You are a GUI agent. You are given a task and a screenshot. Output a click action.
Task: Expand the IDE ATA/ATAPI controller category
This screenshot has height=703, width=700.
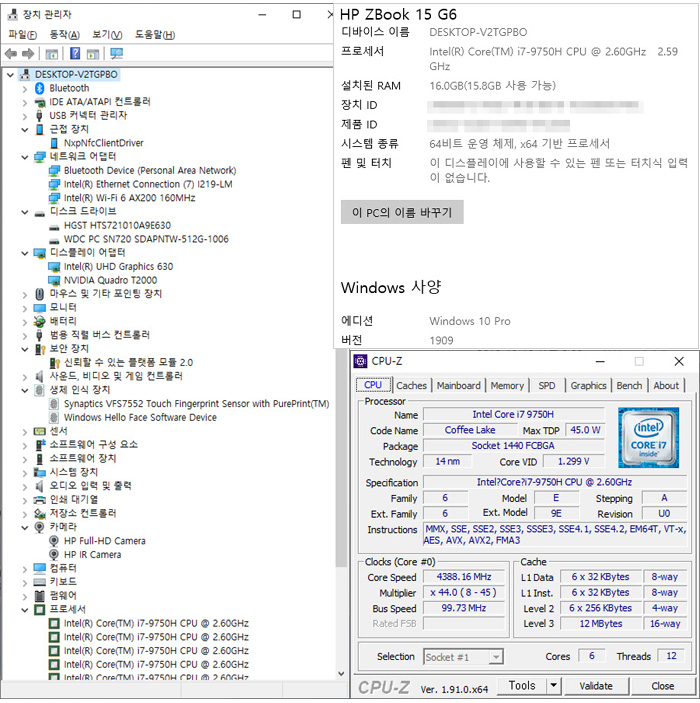pos(25,103)
